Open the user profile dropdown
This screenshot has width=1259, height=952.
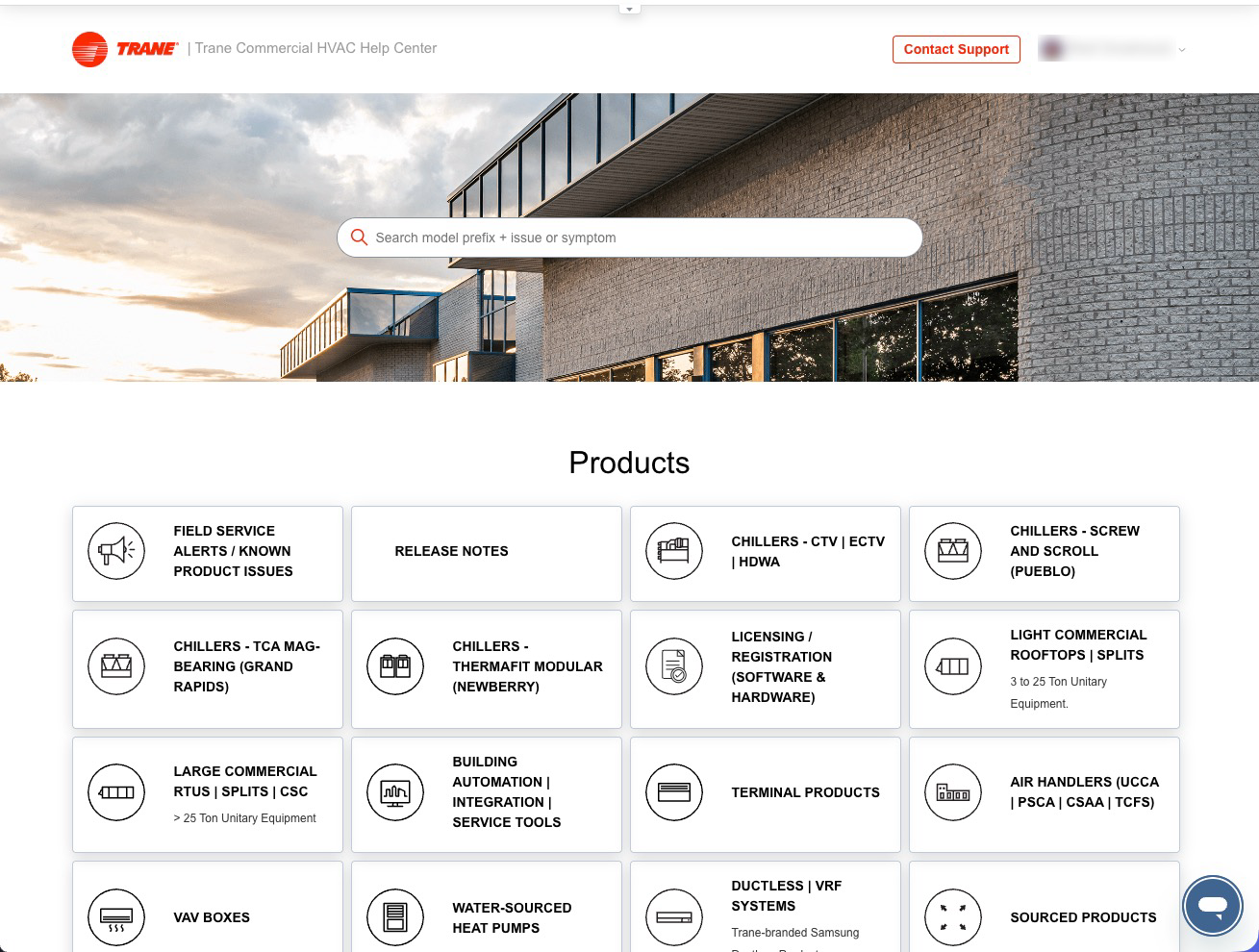click(1112, 49)
